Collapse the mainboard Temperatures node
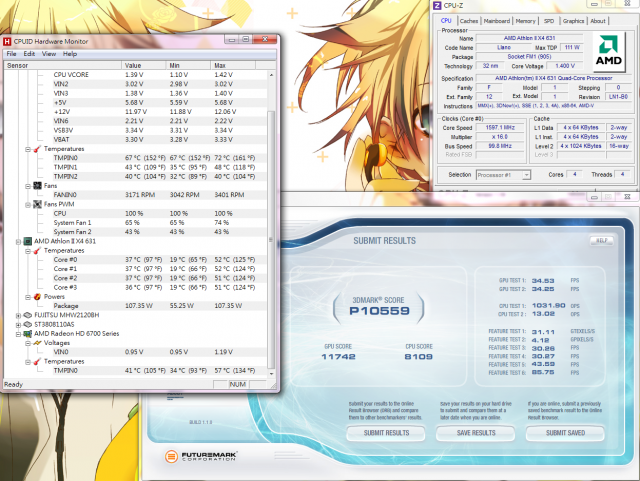This screenshot has width=640, height=481. coord(28,149)
